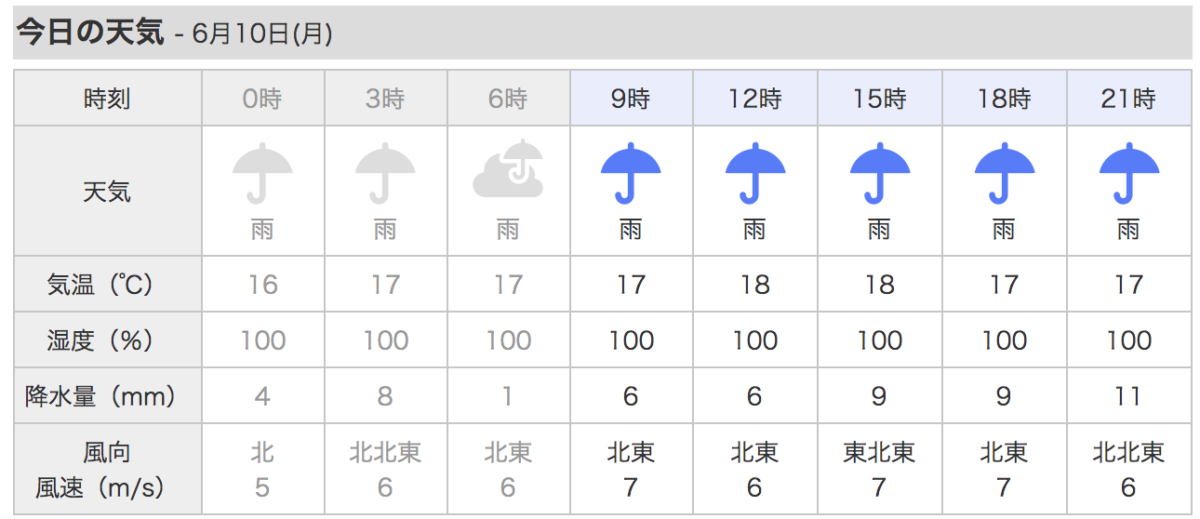Click the 降水量 (mm) row label
The image size is (1200, 519).
(x=108, y=397)
